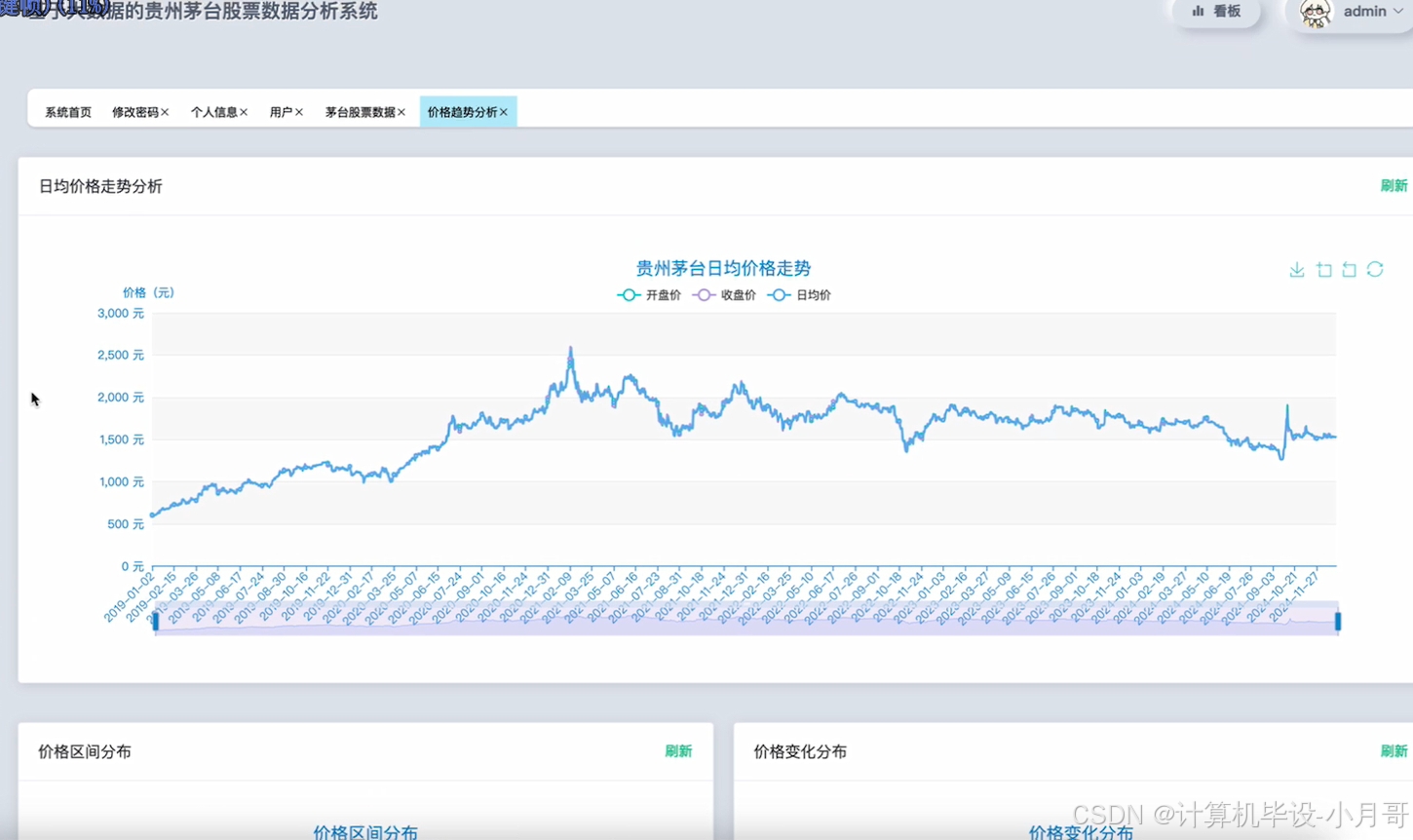Reset the chart zoom level
Screen dimensions: 1413x840
[1350, 270]
